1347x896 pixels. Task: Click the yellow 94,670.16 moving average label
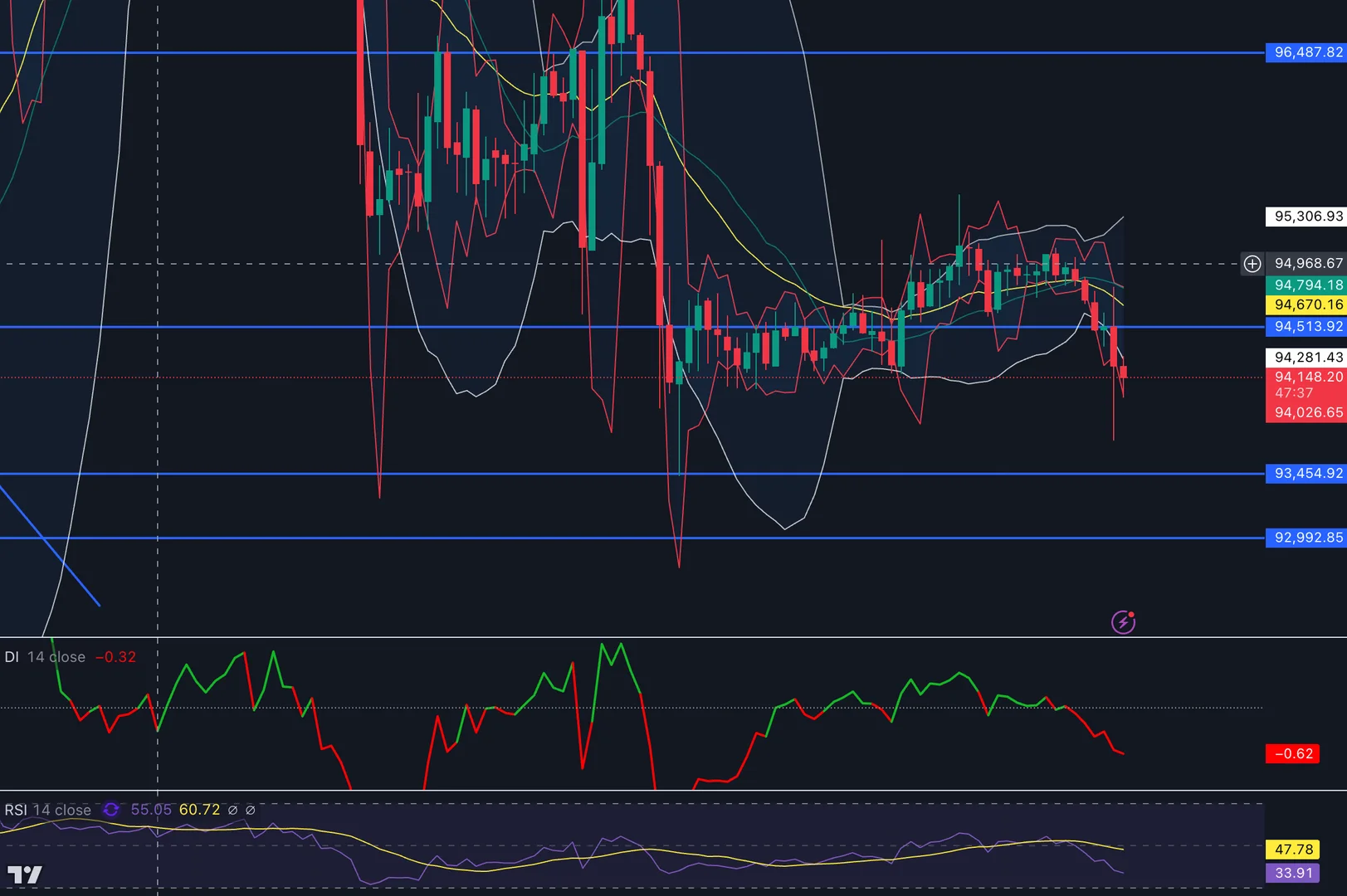click(1306, 304)
